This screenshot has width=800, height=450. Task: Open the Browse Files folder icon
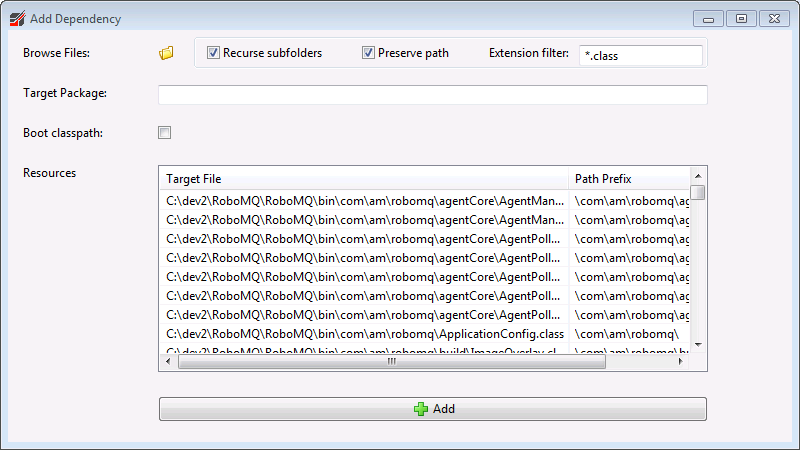tap(167, 53)
